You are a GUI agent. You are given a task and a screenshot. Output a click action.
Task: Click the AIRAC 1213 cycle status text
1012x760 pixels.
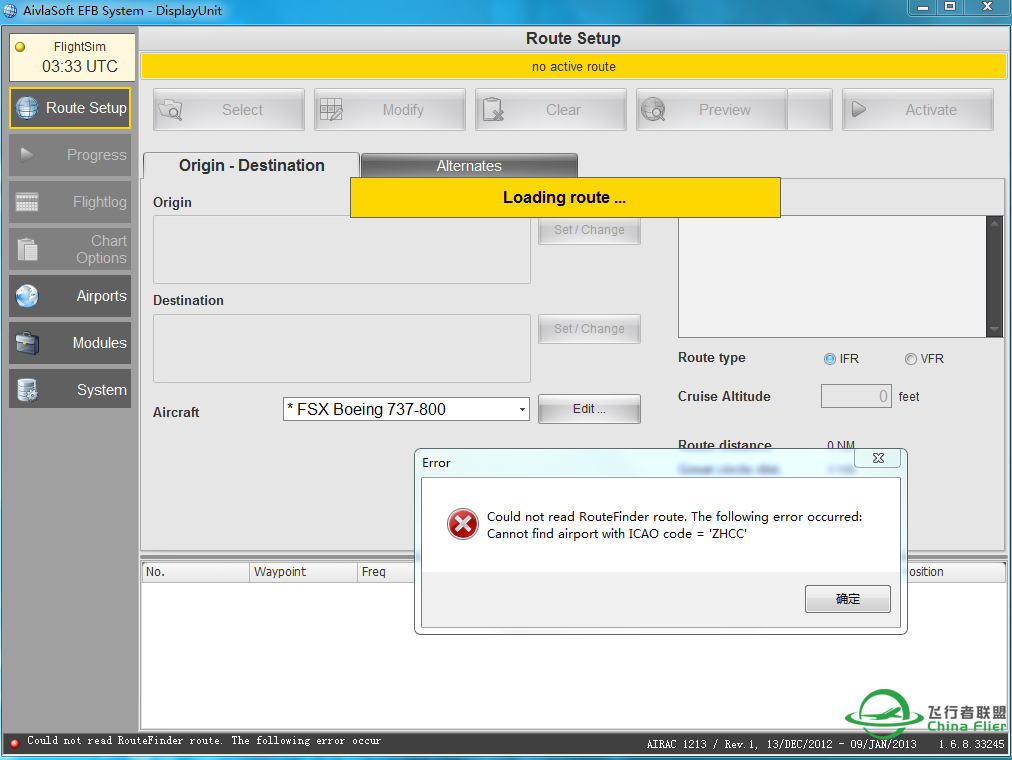pyautogui.click(x=782, y=744)
